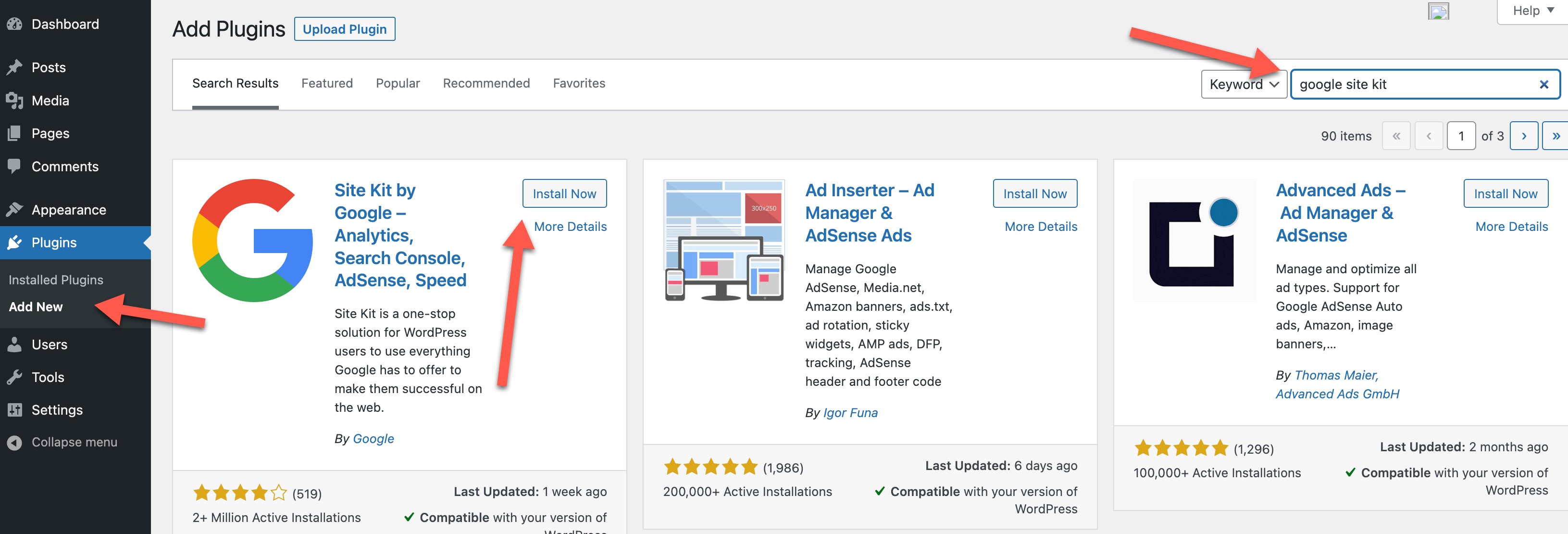Viewport: 1568px width, 534px height.
Task: Select Add New plugin submenu item
Action: (35, 307)
